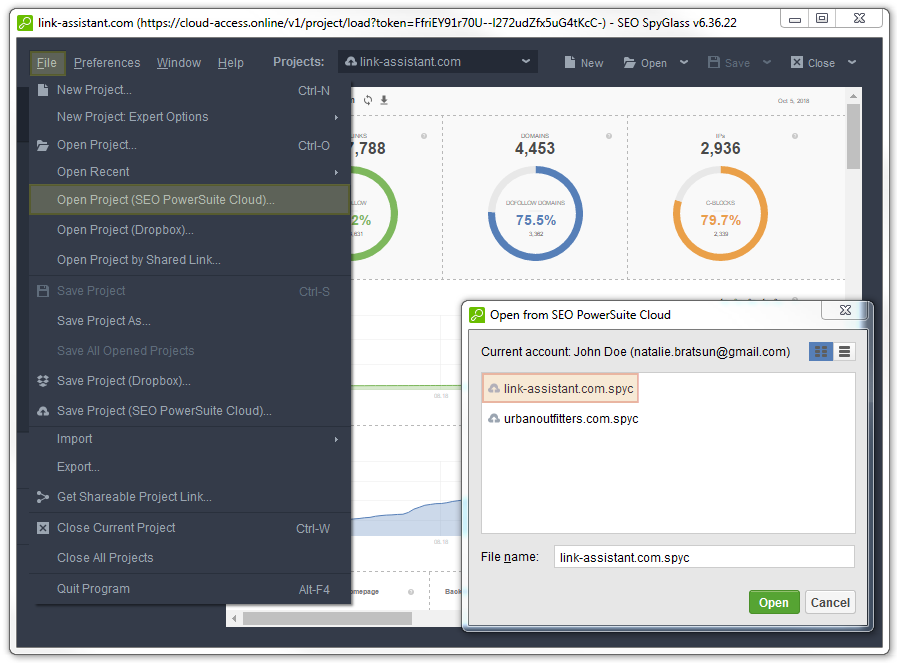Click the horizontal scrollbar thumb at bottom

[x=327, y=618]
